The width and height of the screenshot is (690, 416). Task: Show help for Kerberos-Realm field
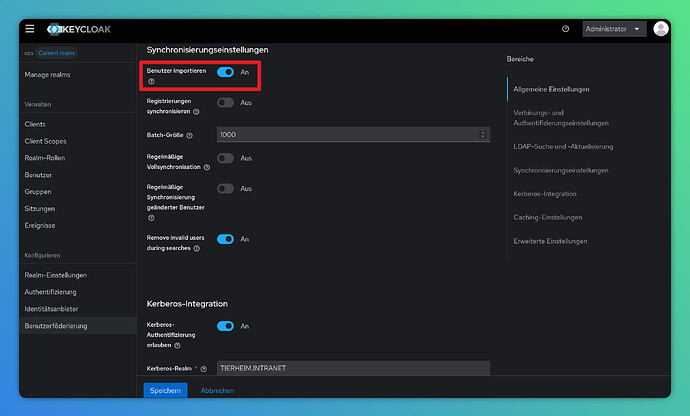point(203,369)
